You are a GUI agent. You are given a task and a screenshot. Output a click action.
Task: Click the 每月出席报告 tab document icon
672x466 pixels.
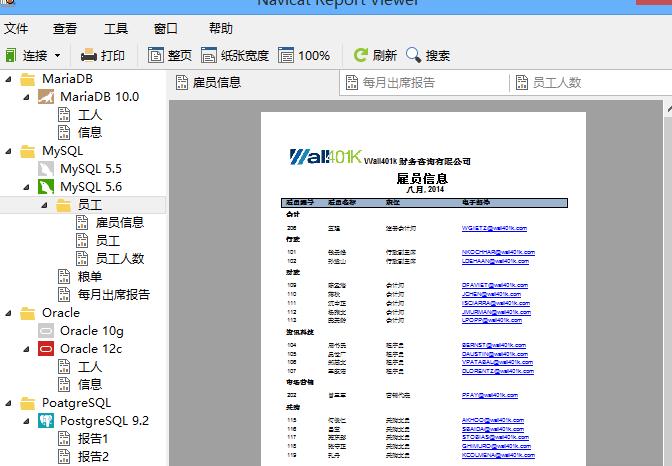click(x=352, y=82)
